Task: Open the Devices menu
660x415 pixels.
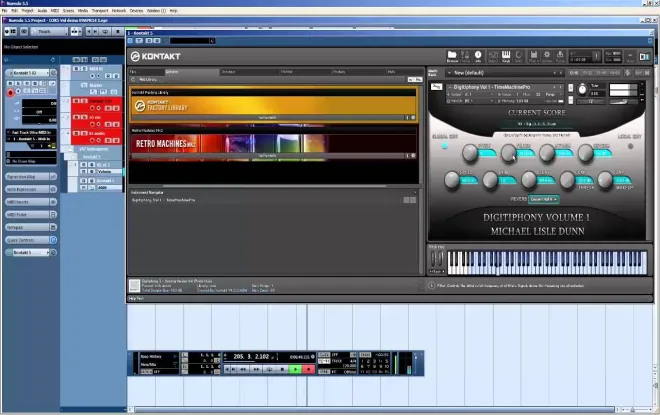Action: click(136, 11)
